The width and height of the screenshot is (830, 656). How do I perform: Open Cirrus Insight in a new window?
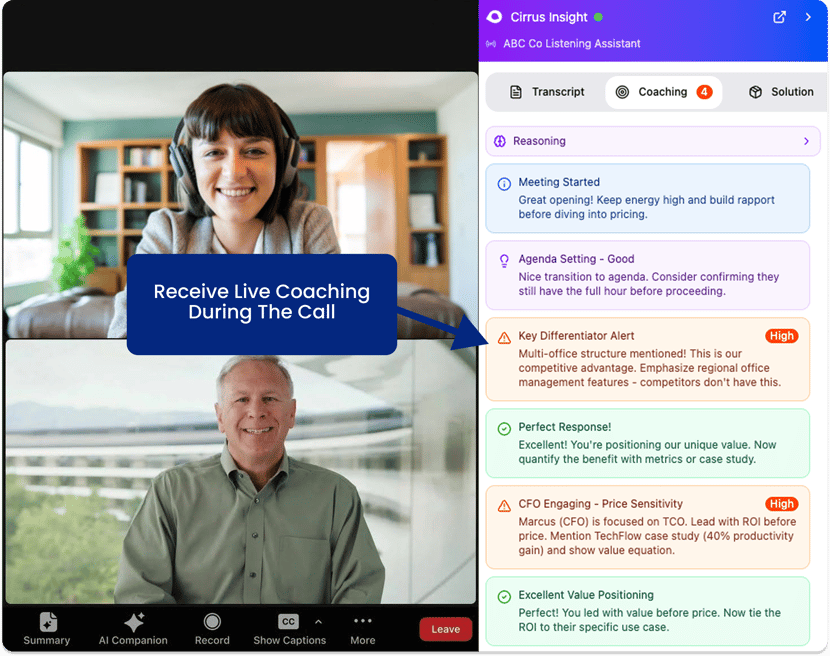click(x=779, y=17)
